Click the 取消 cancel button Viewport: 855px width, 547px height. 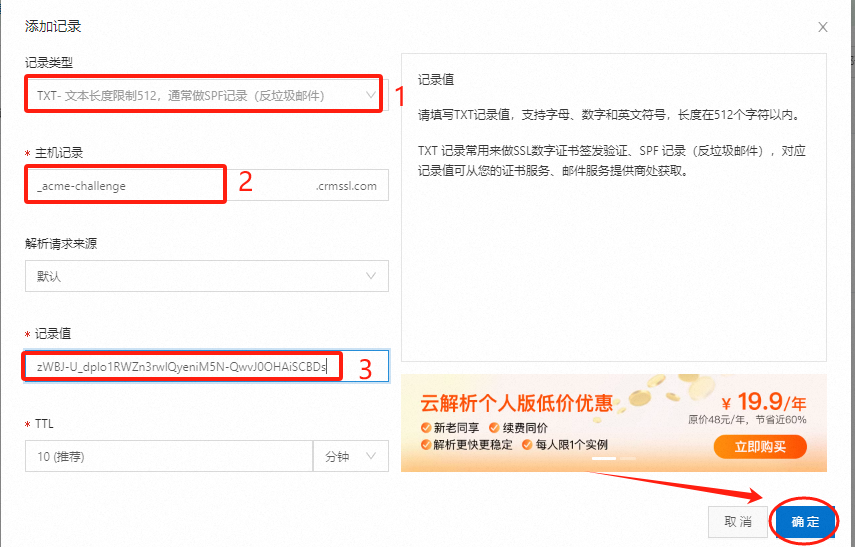pos(737,522)
